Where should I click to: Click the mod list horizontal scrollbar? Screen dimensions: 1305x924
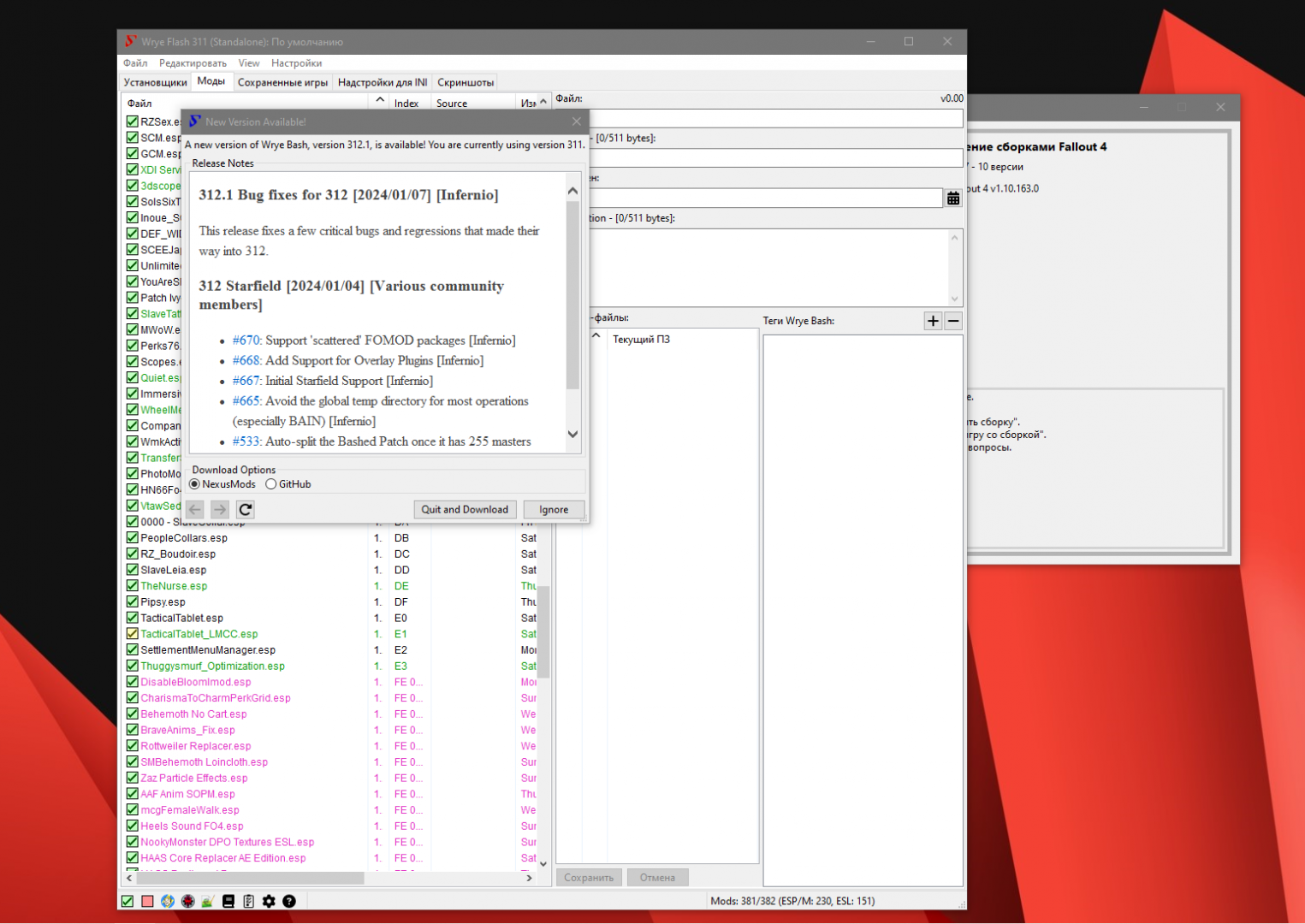251,878
